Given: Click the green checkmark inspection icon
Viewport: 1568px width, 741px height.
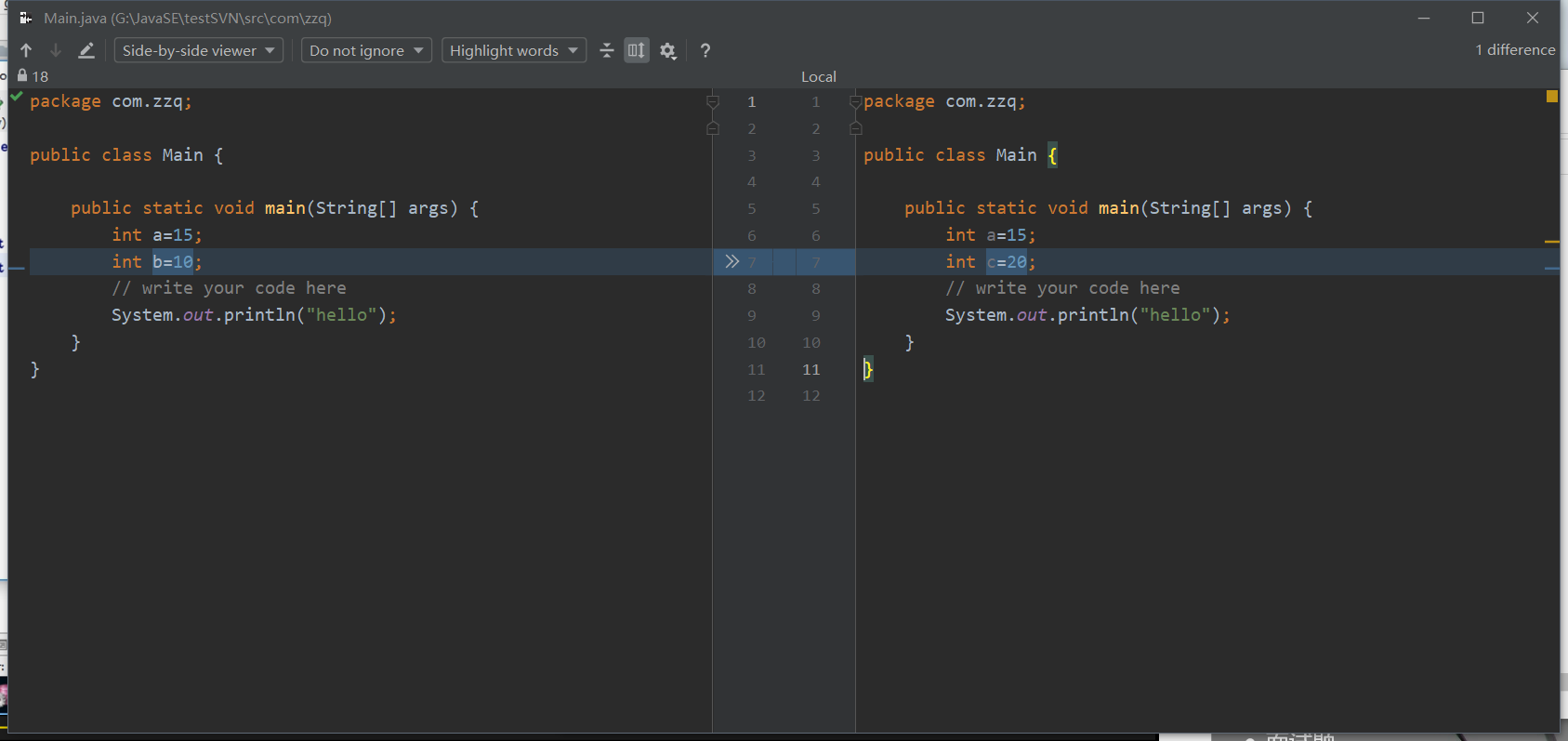Looking at the screenshot, I should 17,96.
